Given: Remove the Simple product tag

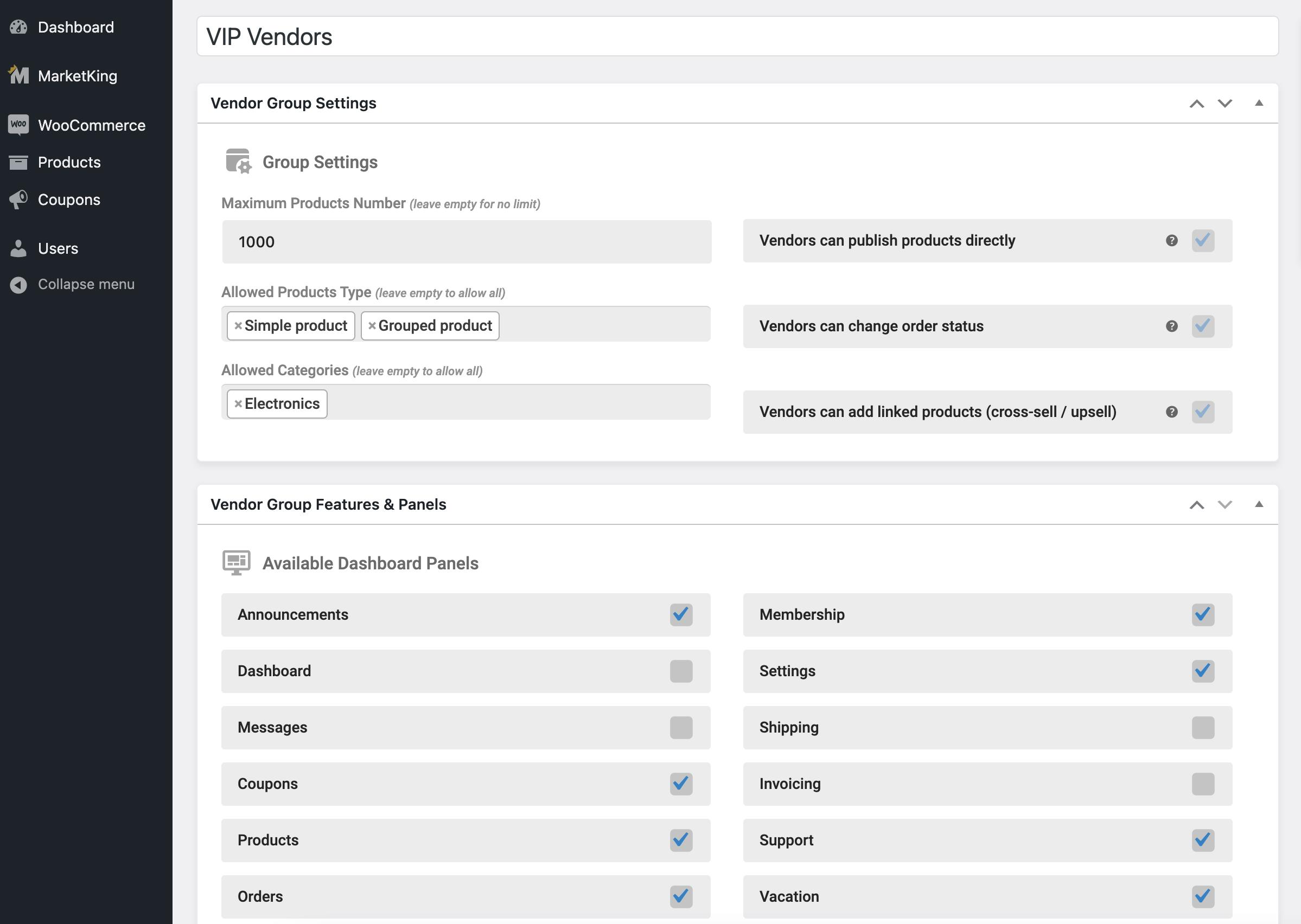Looking at the screenshot, I should [239, 325].
